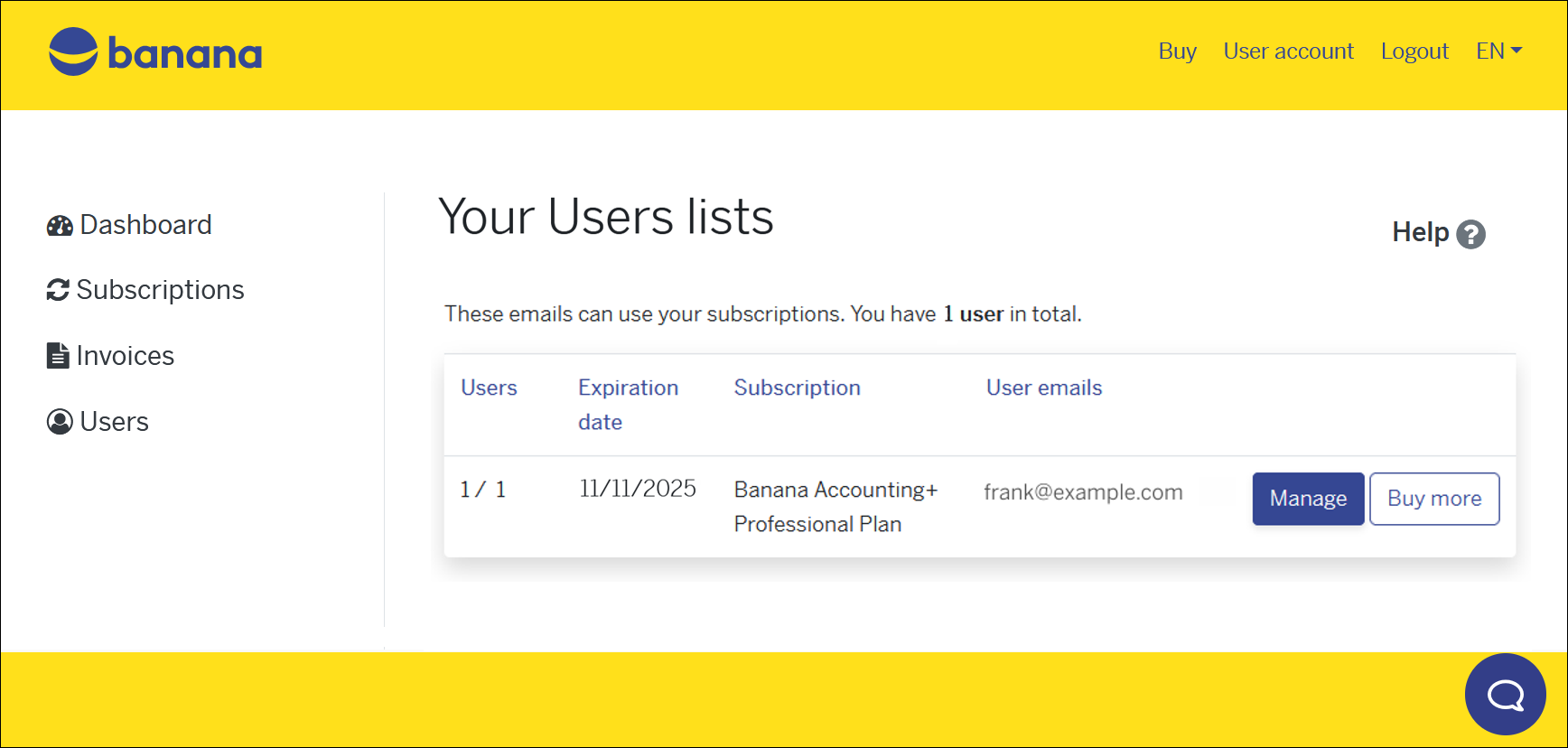This screenshot has height=748, width=1568.
Task: Open Dashboard from the sidebar
Action: click(x=129, y=225)
